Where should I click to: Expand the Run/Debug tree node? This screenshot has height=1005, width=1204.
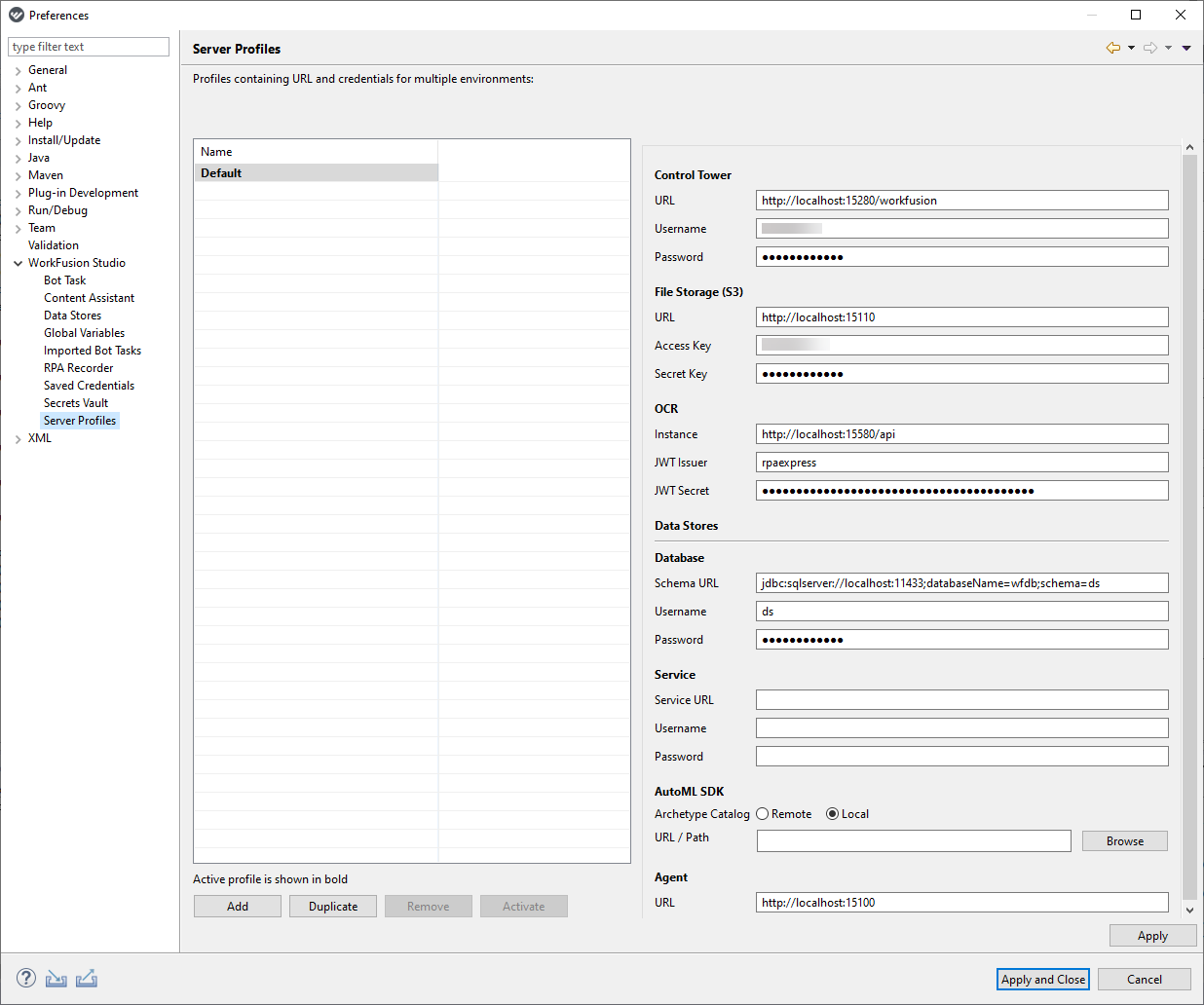click(x=19, y=211)
